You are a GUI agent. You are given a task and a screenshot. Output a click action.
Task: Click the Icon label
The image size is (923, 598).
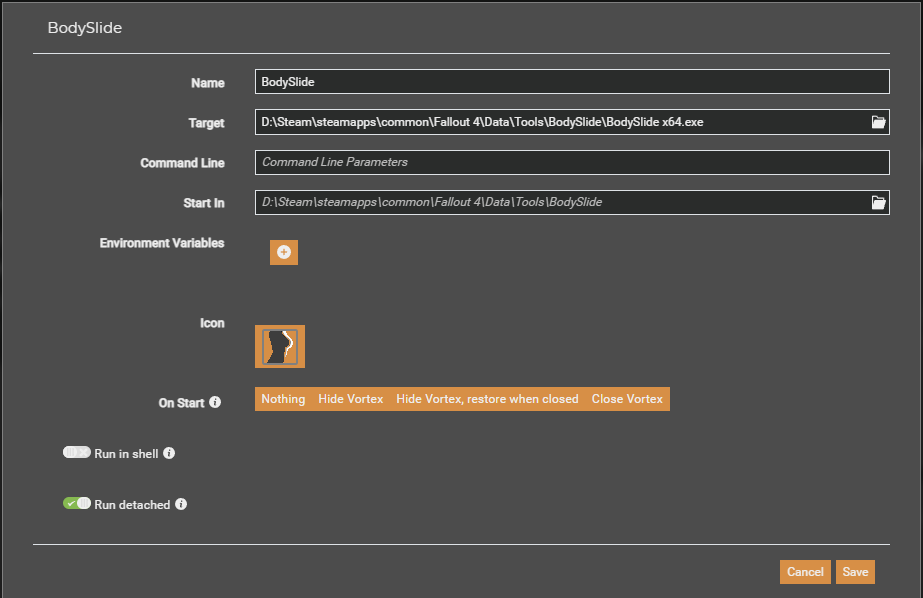212,323
